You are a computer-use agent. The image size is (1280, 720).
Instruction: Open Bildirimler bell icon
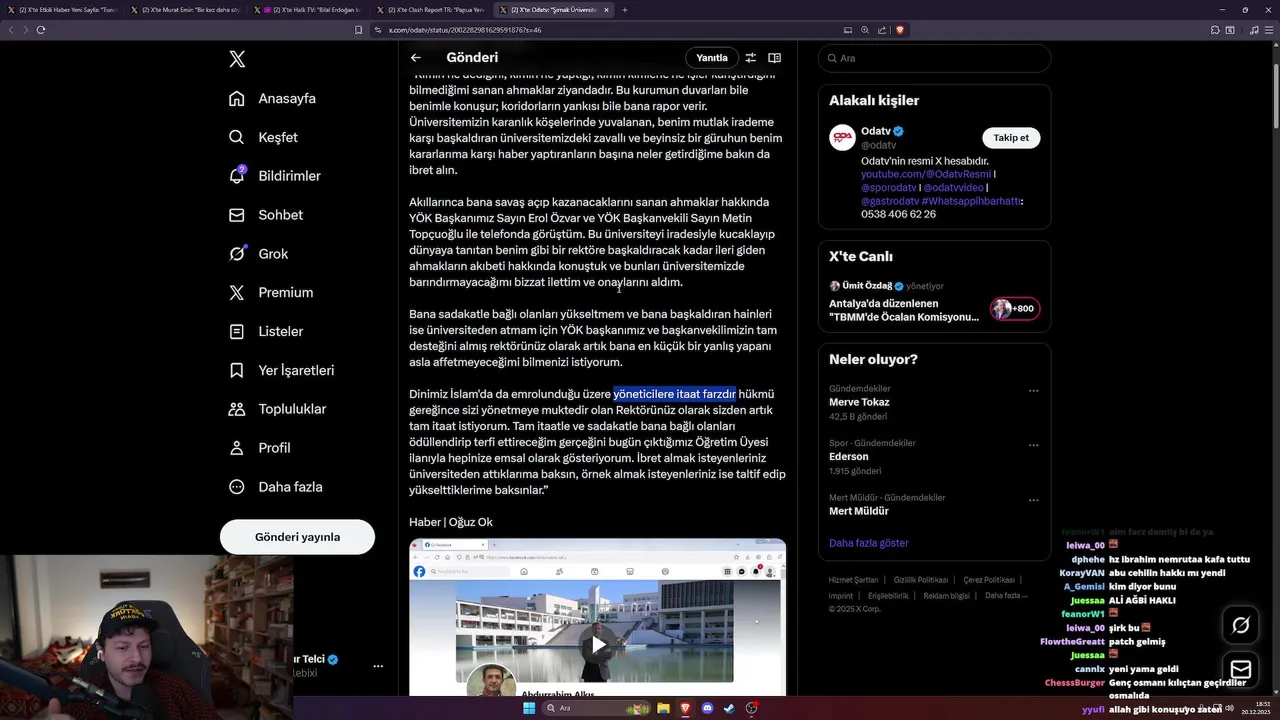tap(237, 175)
